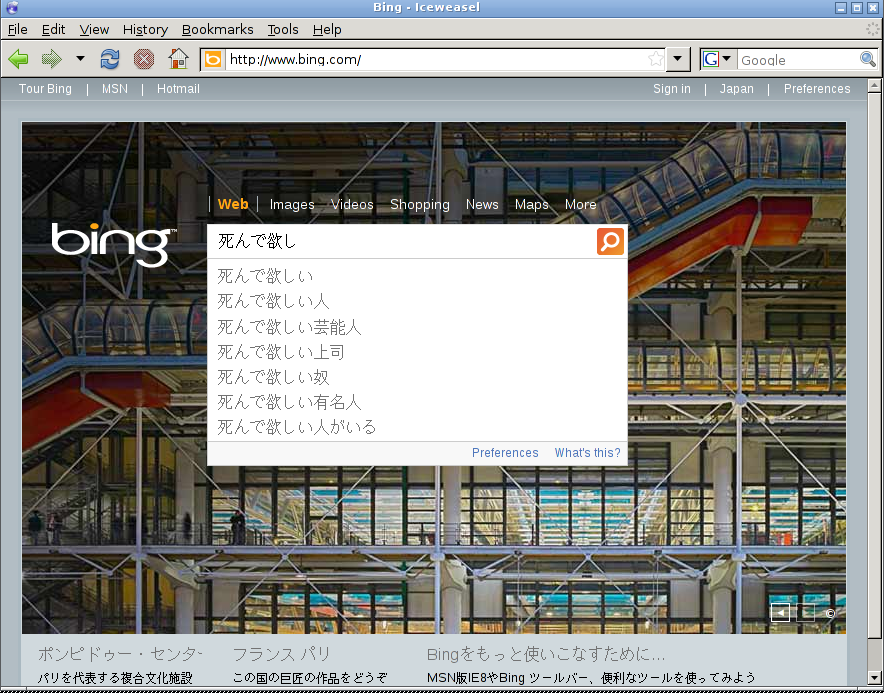Switch to the Images search tab

pos(292,205)
